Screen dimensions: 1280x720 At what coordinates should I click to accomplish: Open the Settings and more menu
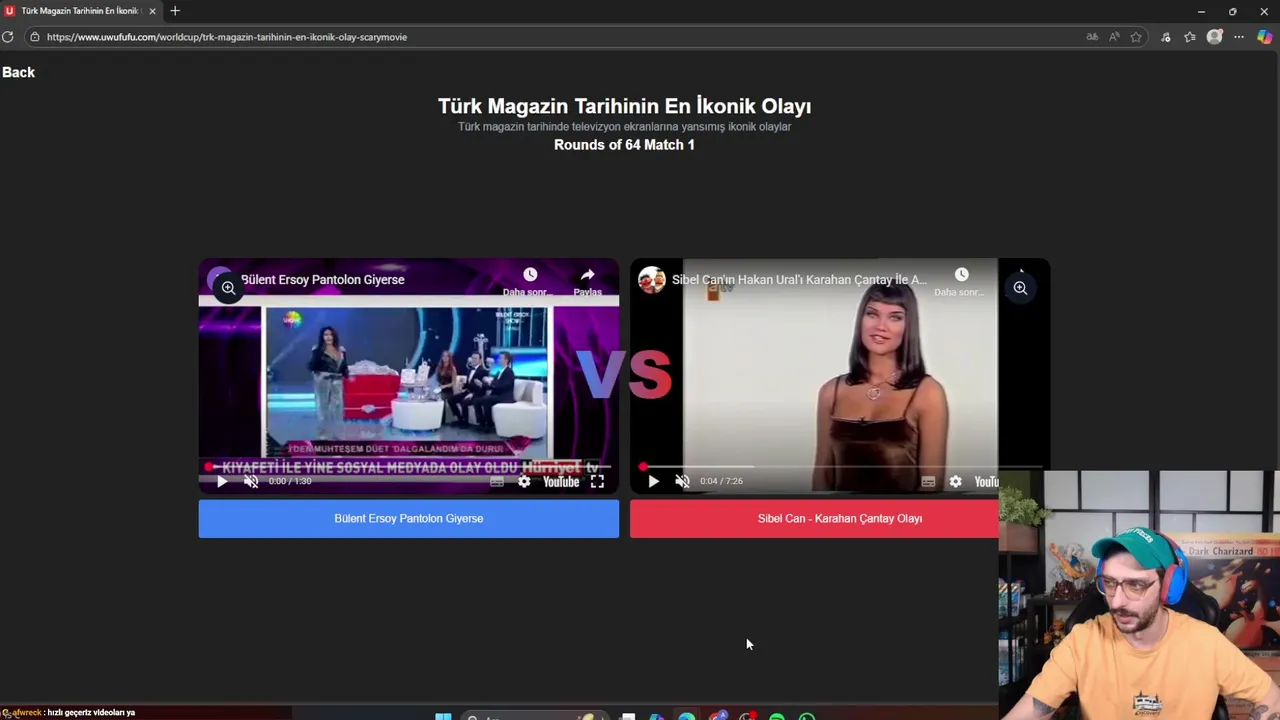tap(1239, 37)
